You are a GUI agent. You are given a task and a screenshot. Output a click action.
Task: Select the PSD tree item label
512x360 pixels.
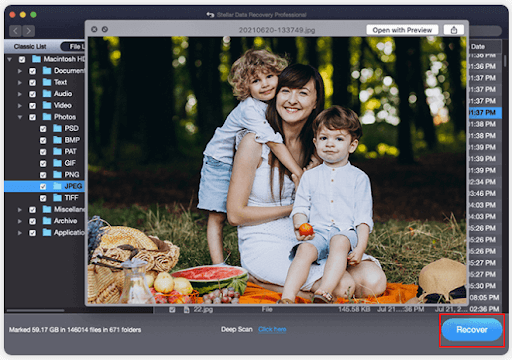[71, 128]
